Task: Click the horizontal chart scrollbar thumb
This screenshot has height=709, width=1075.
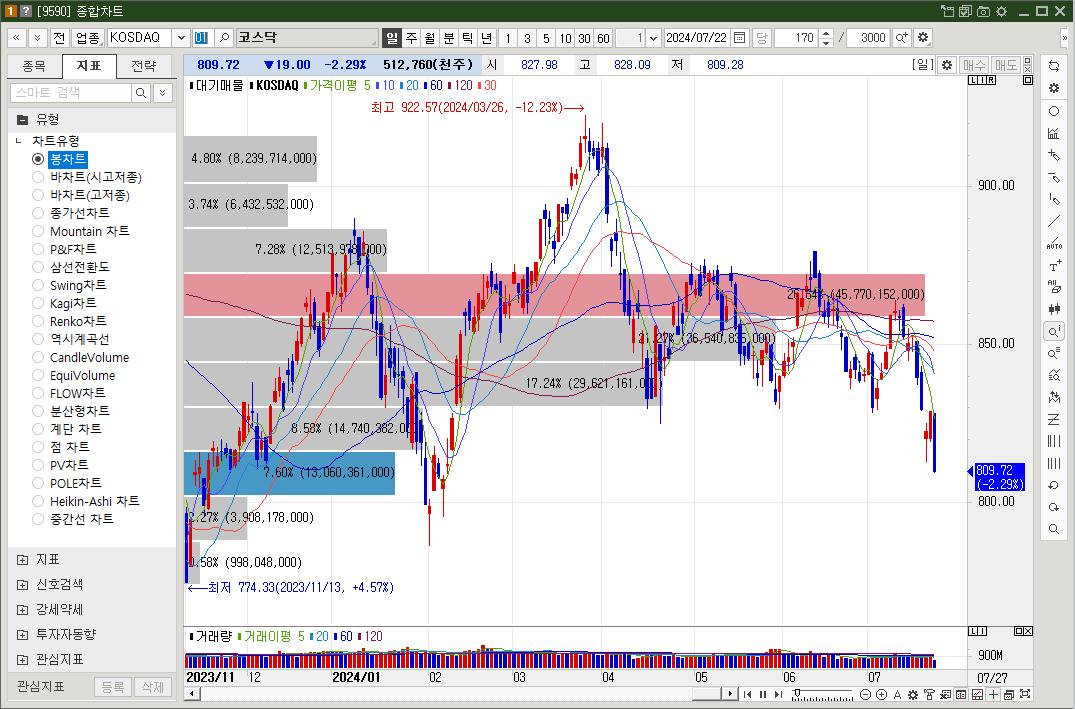Action: pyautogui.click(x=708, y=694)
